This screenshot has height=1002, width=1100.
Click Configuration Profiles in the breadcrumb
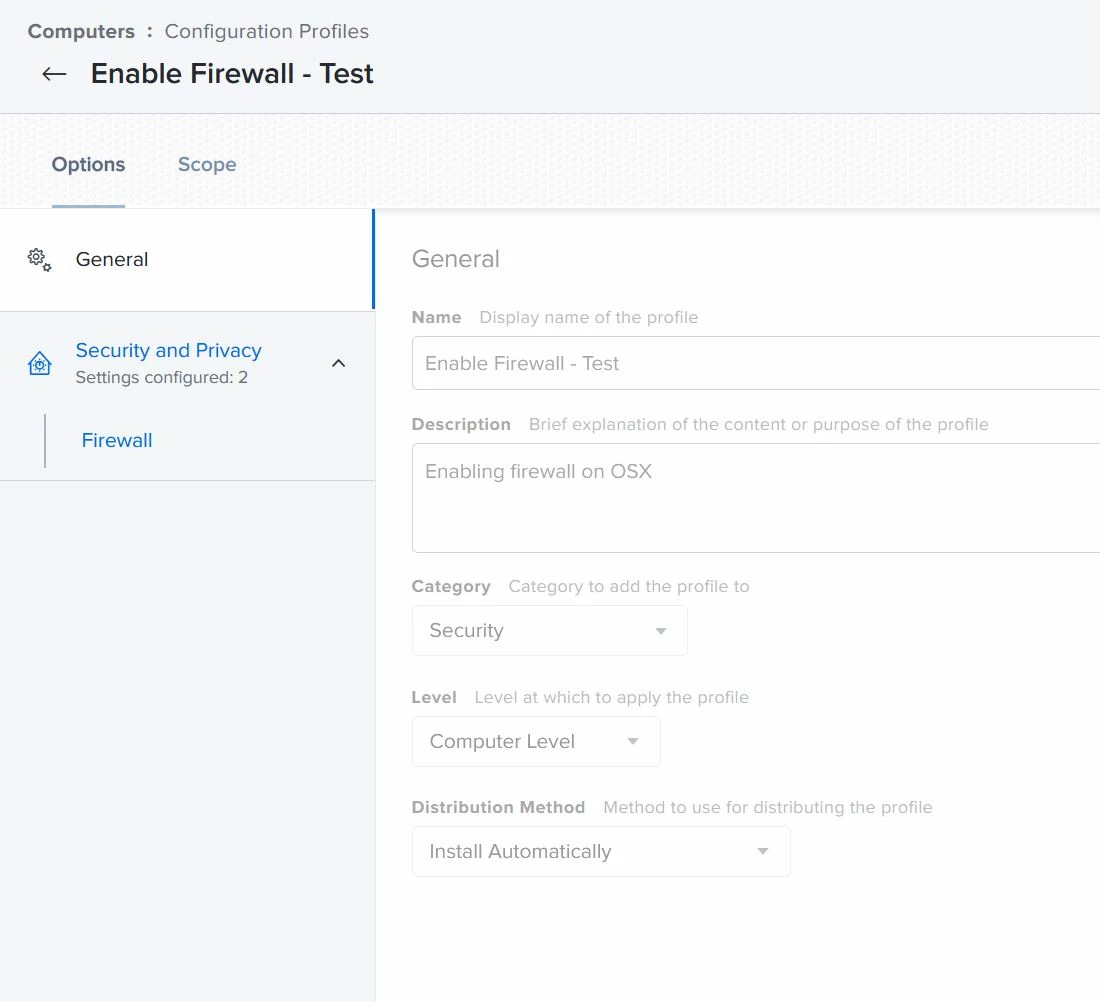(267, 32)
